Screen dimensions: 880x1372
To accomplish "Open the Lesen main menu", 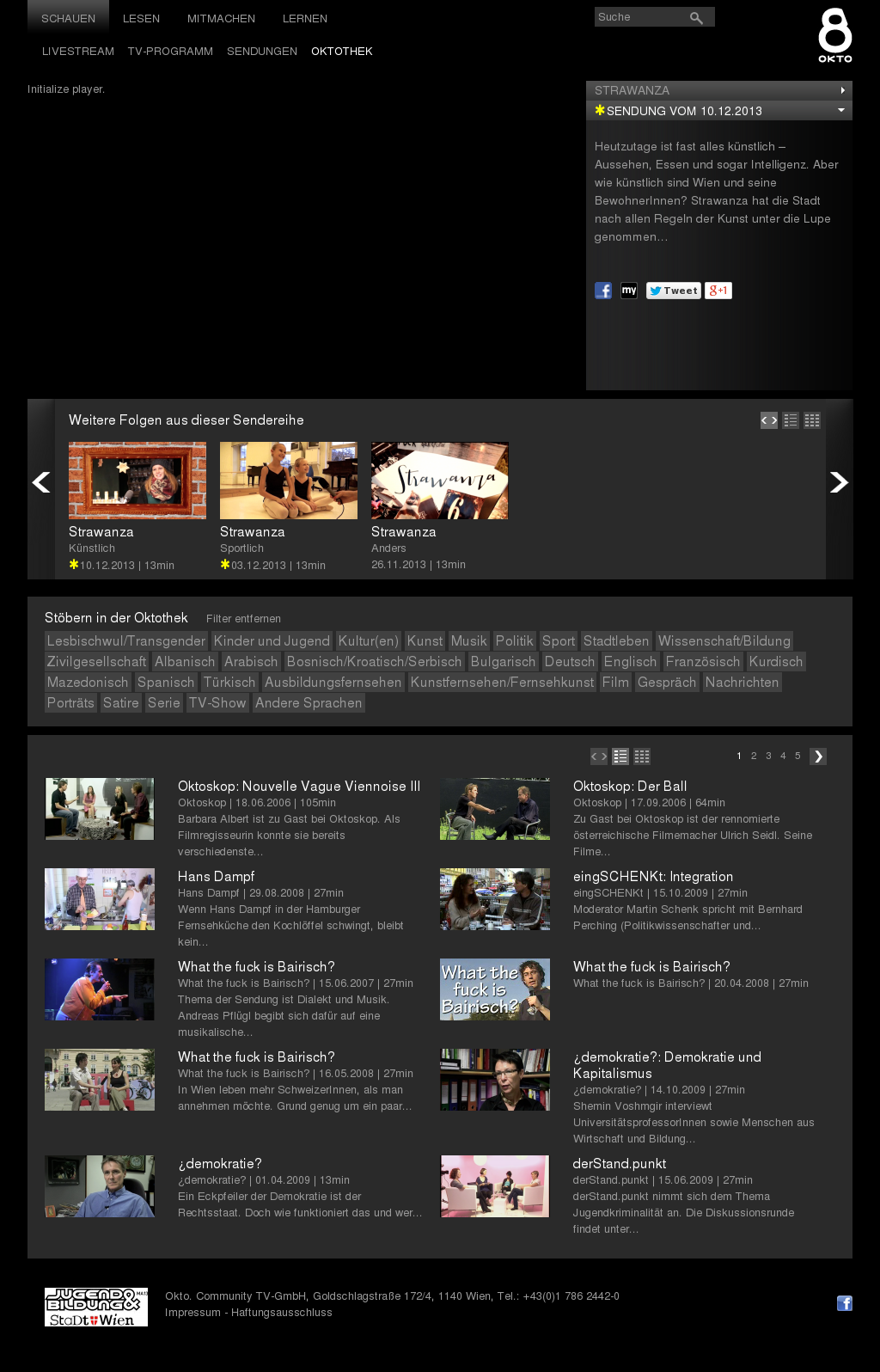I will pyautogui.click(x=141, y=18).
